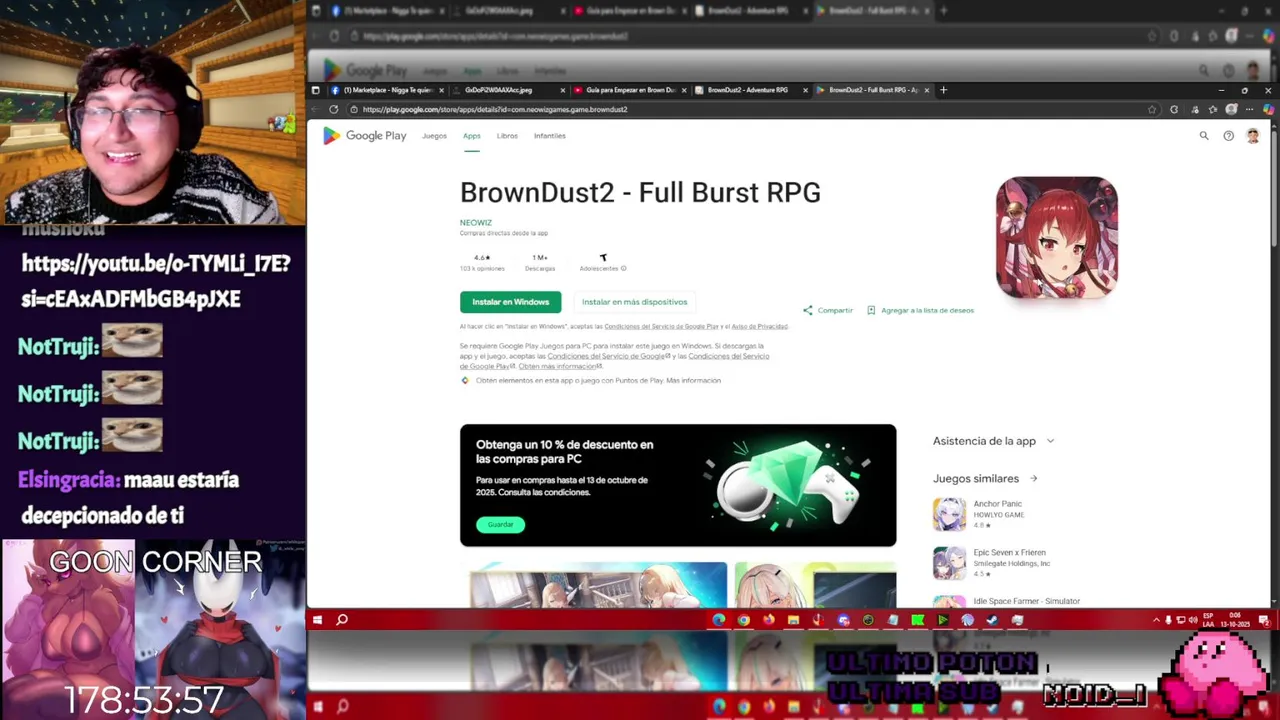The width and height of the screenshot is (1280, 720).
Task: Open the first app screenshot thumbnail
Action: click(598, 585)
